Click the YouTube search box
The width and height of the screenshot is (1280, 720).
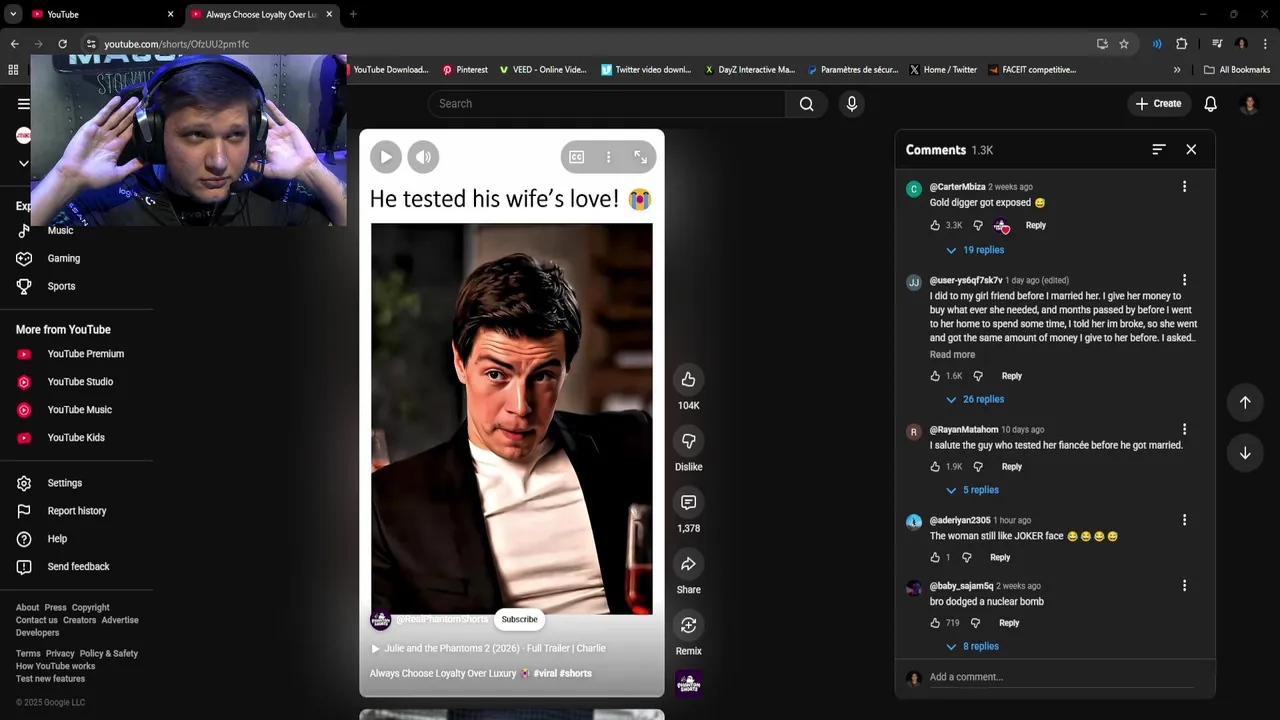coord(607,104)
